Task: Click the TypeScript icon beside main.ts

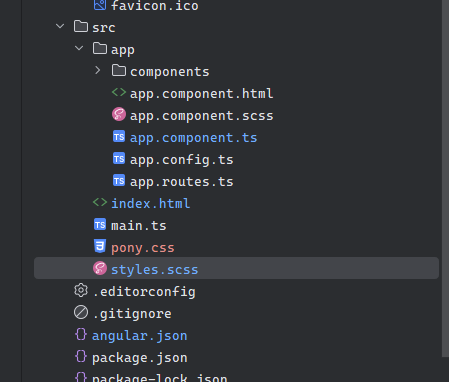Action: 100,224
